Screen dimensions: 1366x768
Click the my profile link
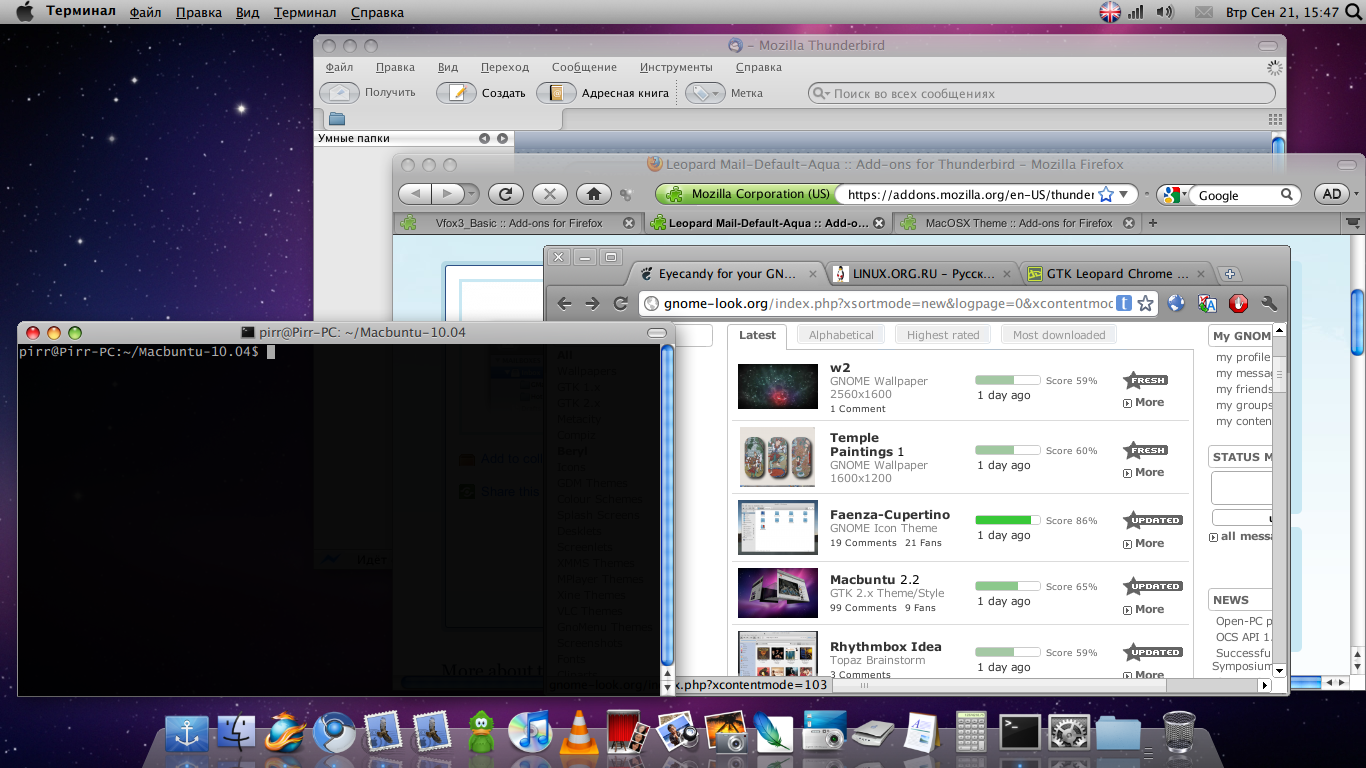tap(1243, 357)
